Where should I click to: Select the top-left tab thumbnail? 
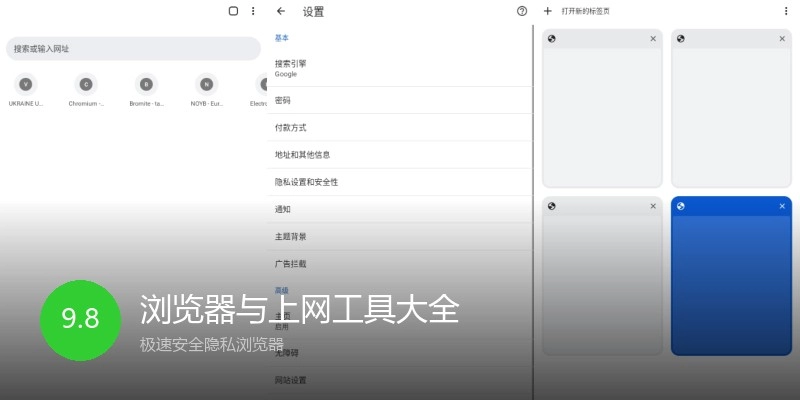(602, 117)
